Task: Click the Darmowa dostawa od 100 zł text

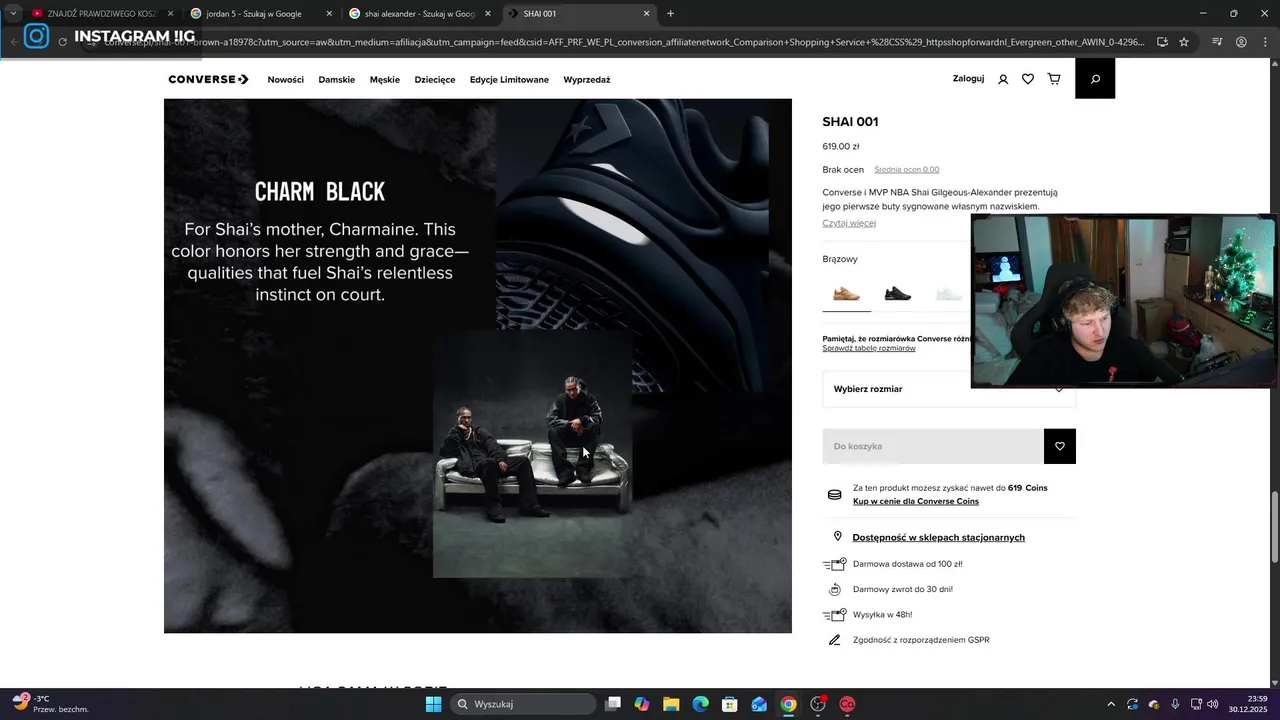Action: 908,564
